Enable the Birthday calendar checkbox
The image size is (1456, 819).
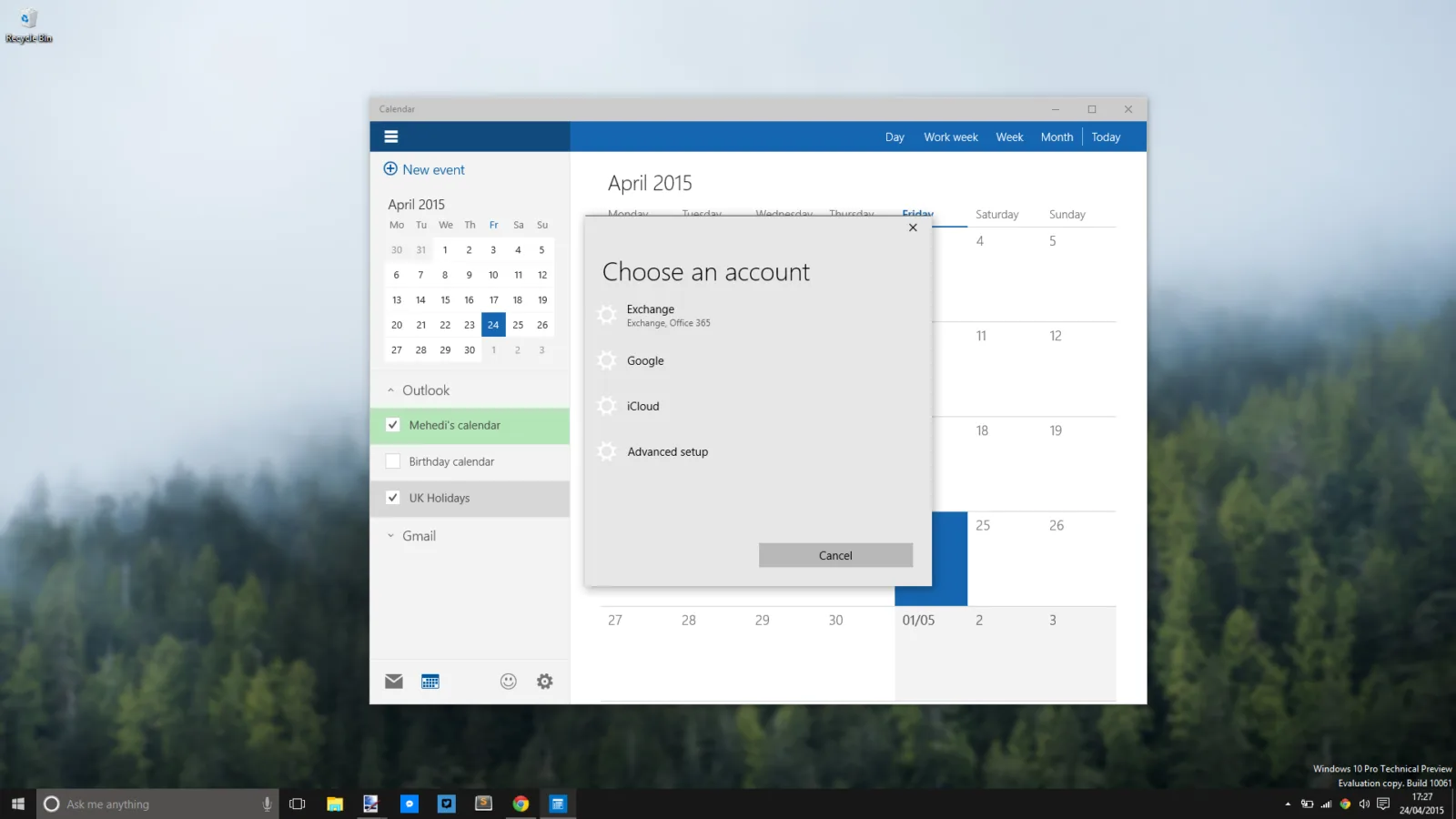click(393, 461)
